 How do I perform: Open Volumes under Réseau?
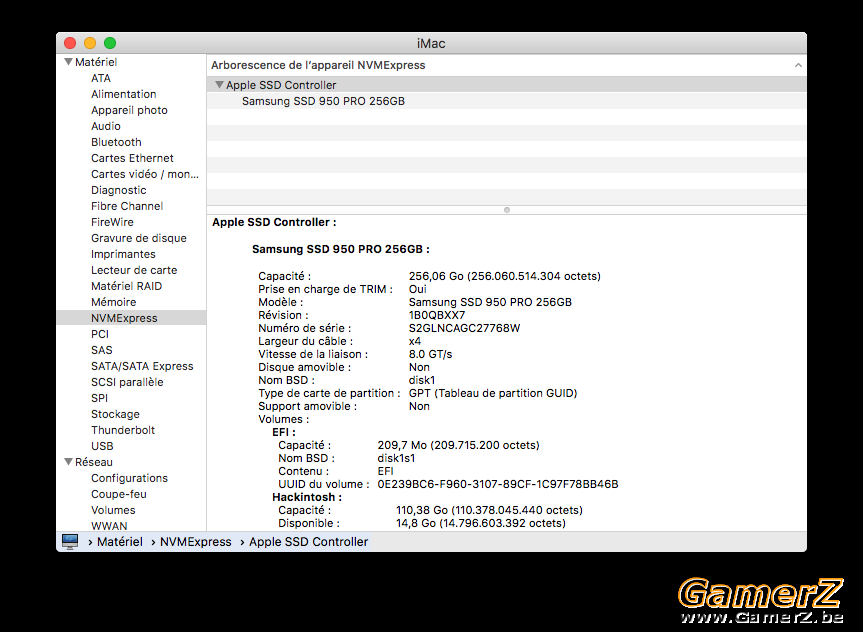113,510
